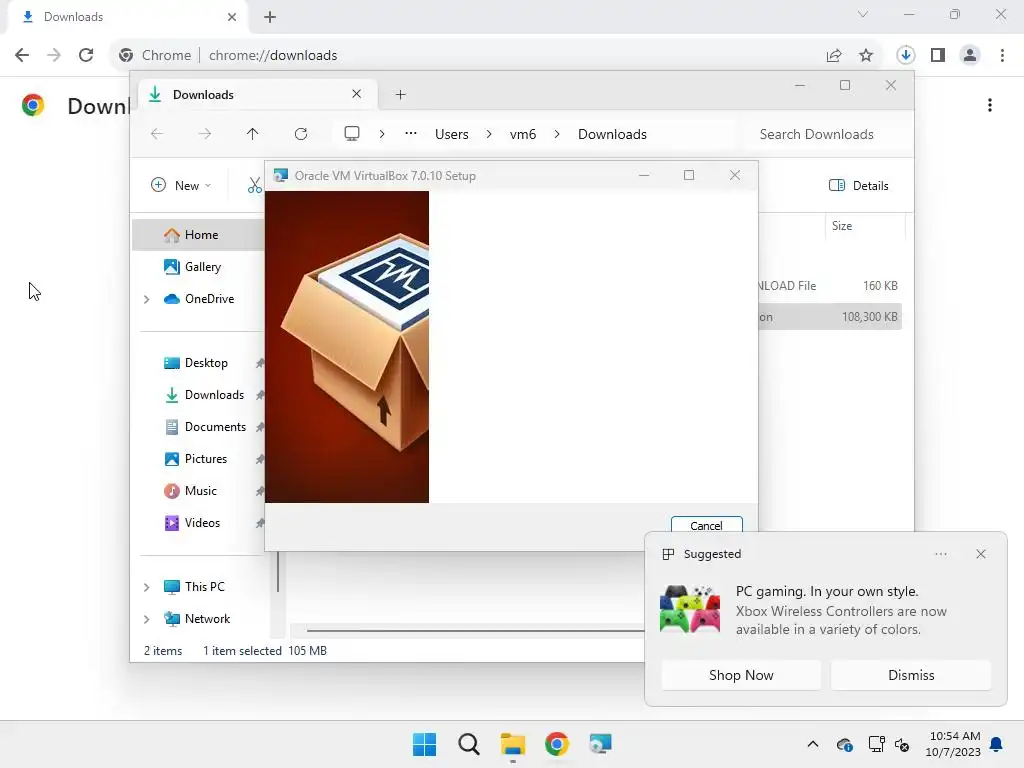Click the Chrome taskbar icon
Viewport: 1024px width, 768px height.
(557, 744)
